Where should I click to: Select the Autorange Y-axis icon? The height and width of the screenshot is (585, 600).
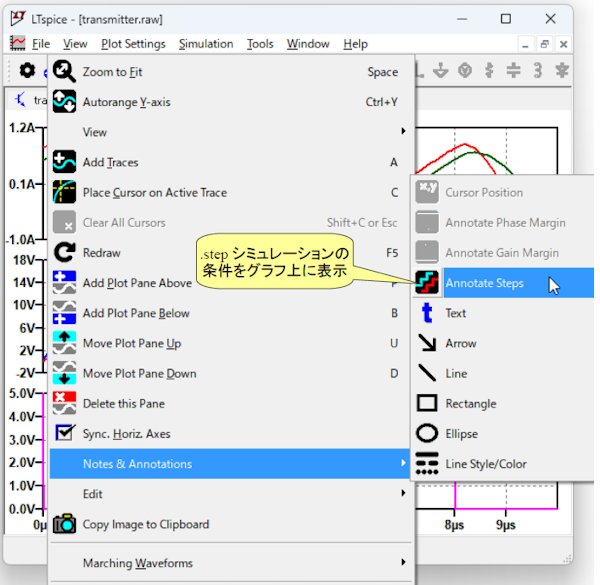(x=64, y=102)
